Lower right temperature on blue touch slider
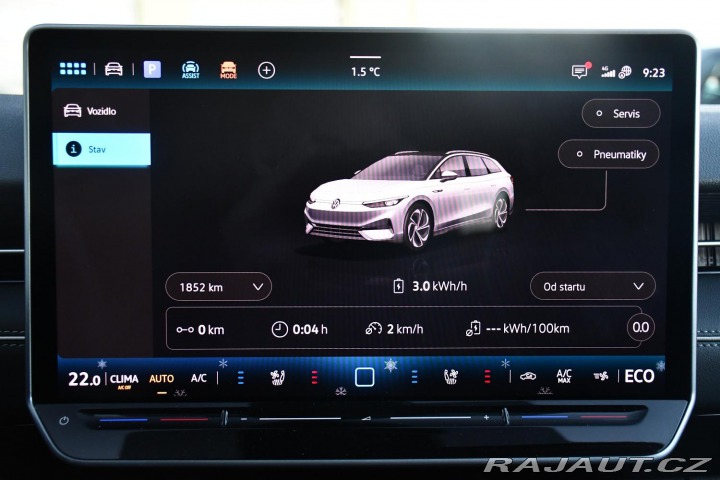Viewport: 720px width, 480px height. [545, 417]
